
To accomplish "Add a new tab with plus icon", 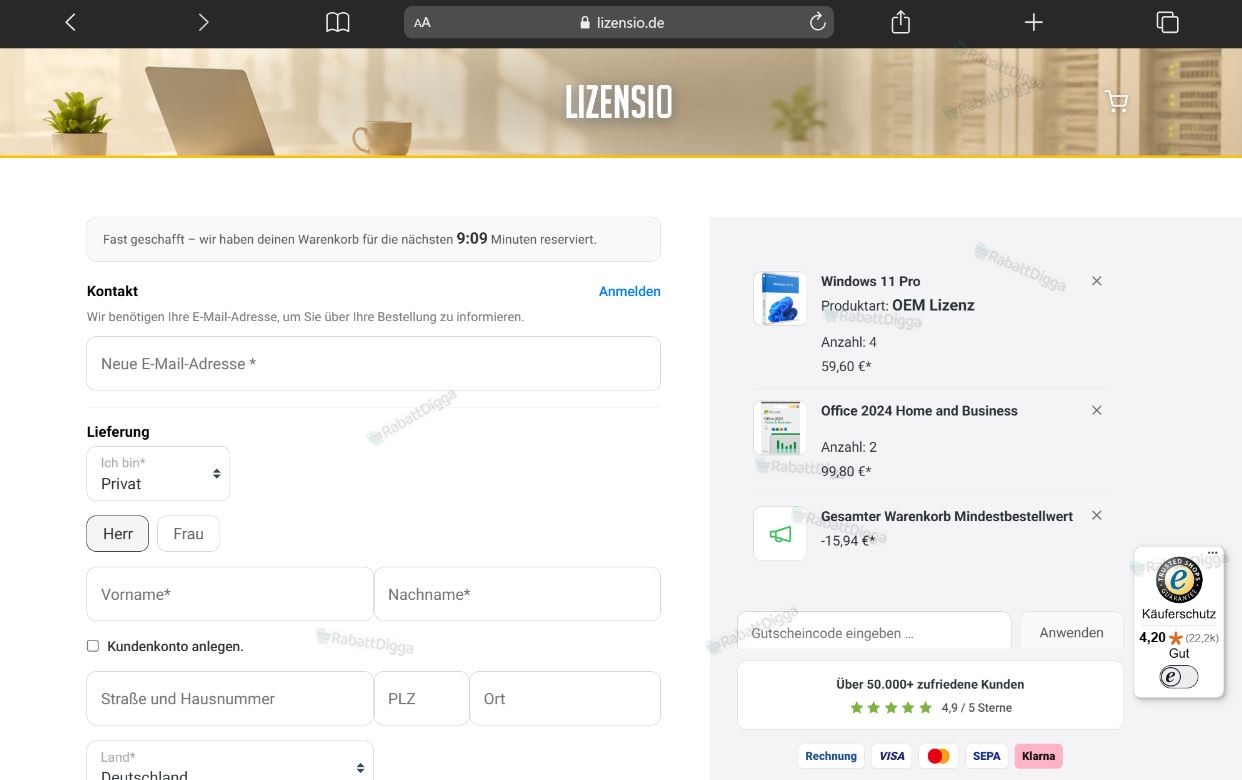I will tap(1034, 22).
